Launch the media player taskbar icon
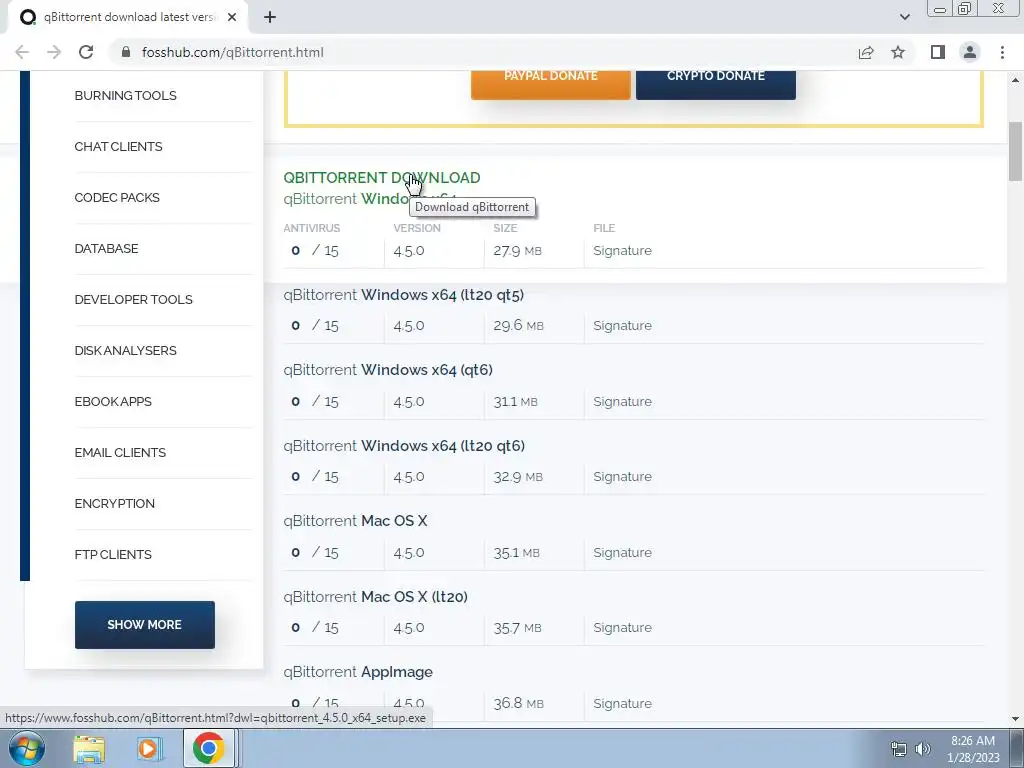Viewport: 1024px width, 768px height. click(x=148, y=748)
